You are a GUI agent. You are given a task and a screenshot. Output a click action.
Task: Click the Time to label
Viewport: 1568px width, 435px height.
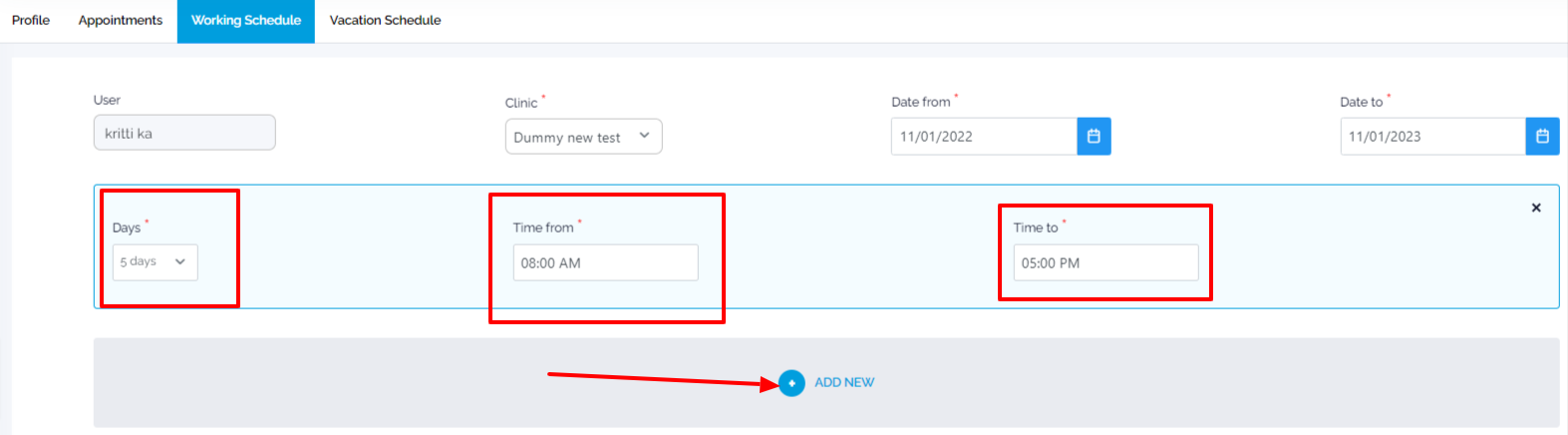click(x=1036, y=227)
